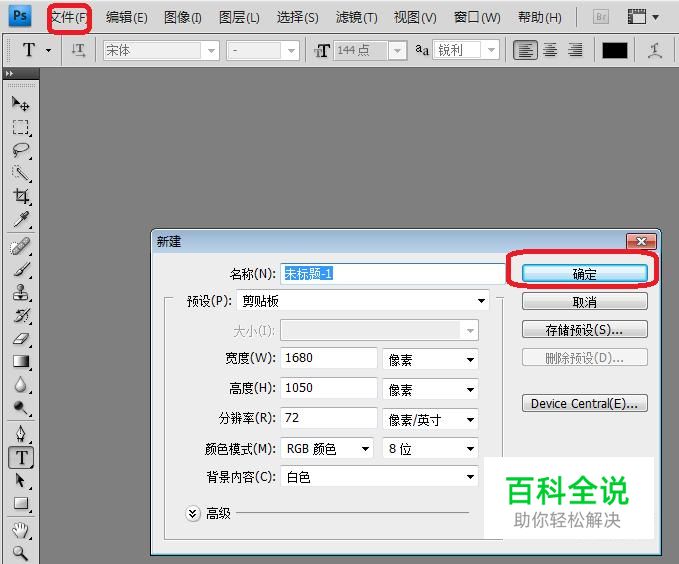
Task: Open the font style dropdown
Action: coord(291,51)
